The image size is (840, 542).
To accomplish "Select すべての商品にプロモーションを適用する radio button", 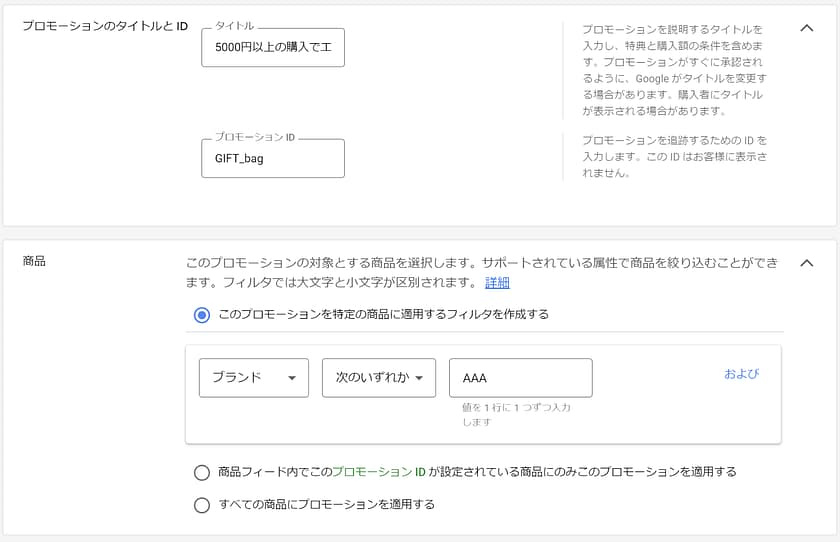I will [202, 505].
